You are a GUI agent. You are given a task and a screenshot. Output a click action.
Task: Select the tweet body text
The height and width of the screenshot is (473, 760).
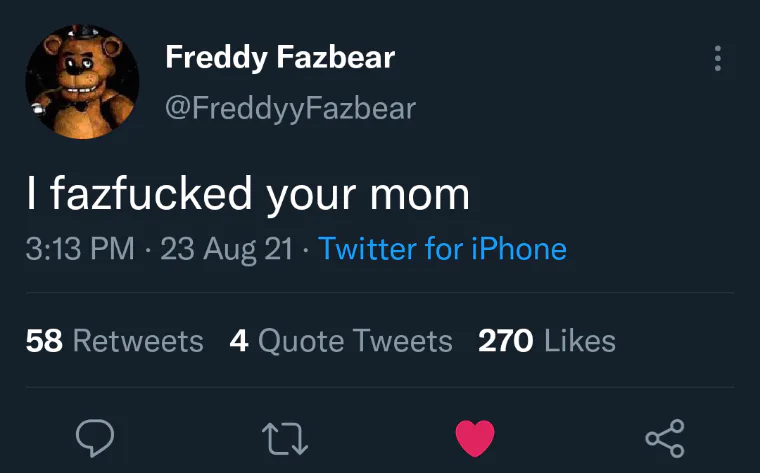(248, 194)
